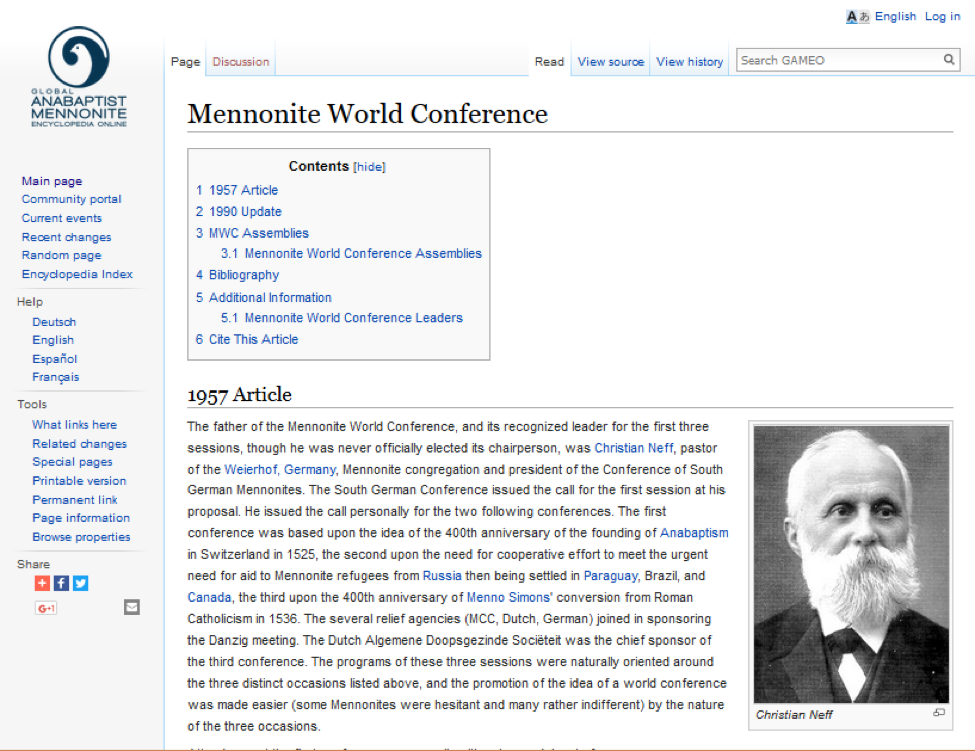Open the View source tab

point(610,62)
